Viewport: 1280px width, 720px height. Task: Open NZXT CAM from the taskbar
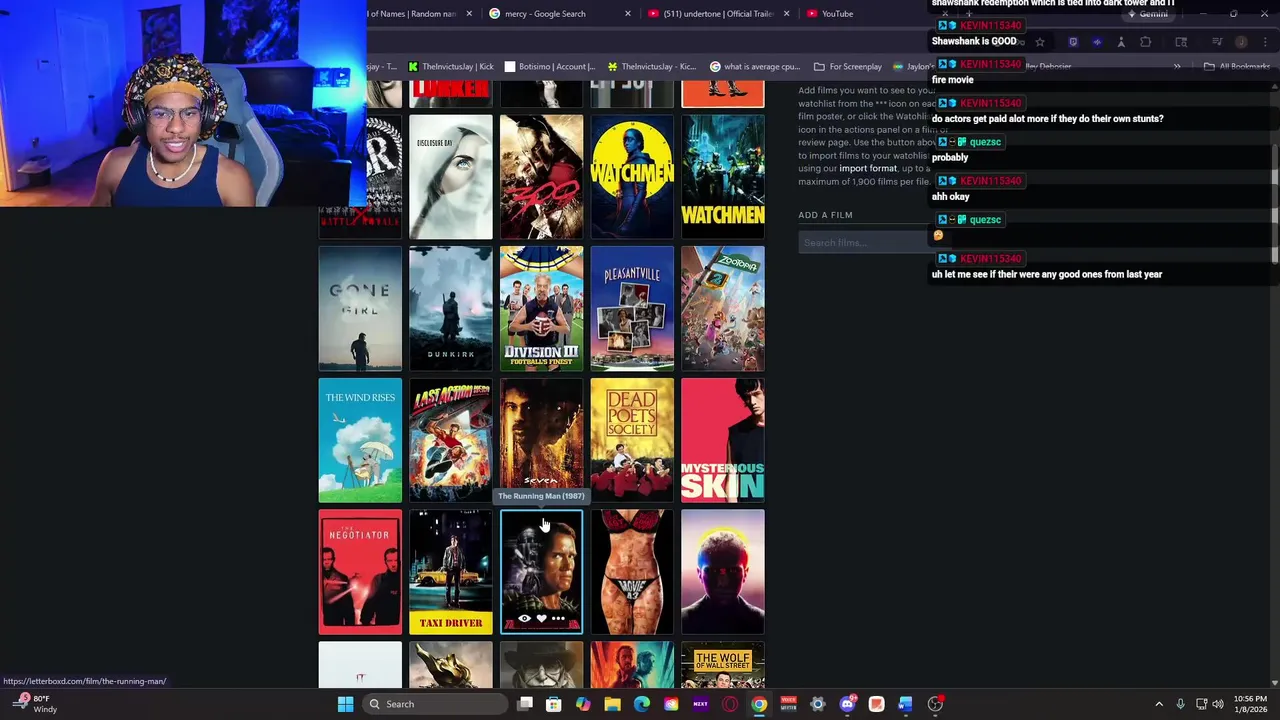700,704
